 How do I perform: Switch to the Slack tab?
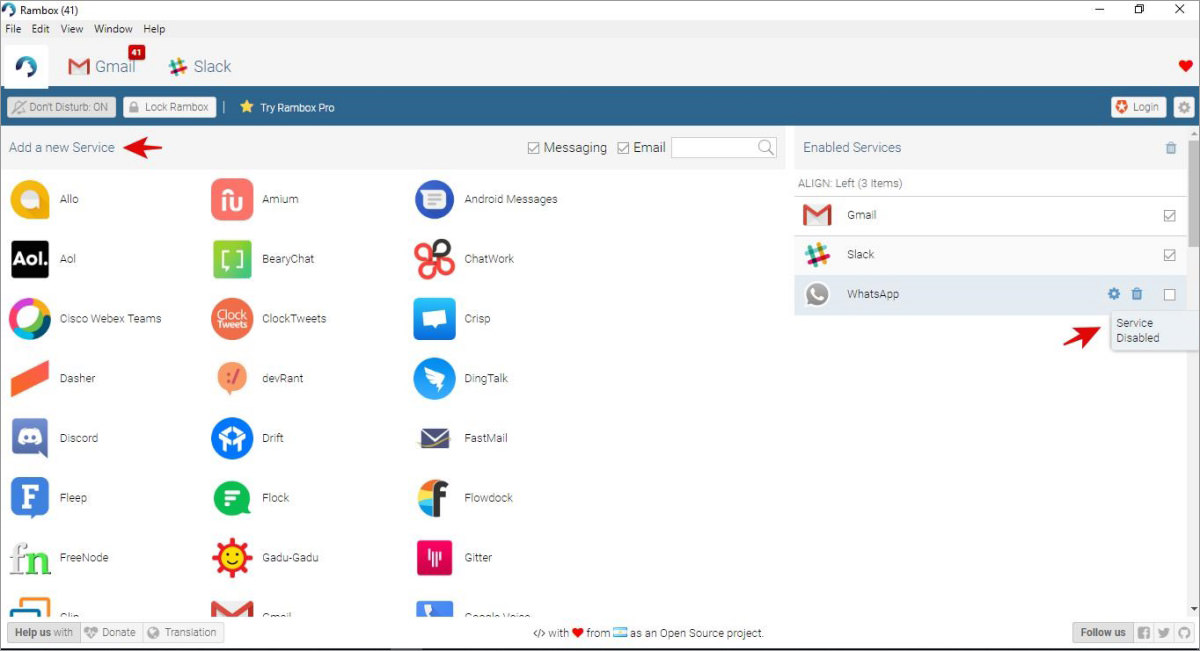[x=200, y=66]
